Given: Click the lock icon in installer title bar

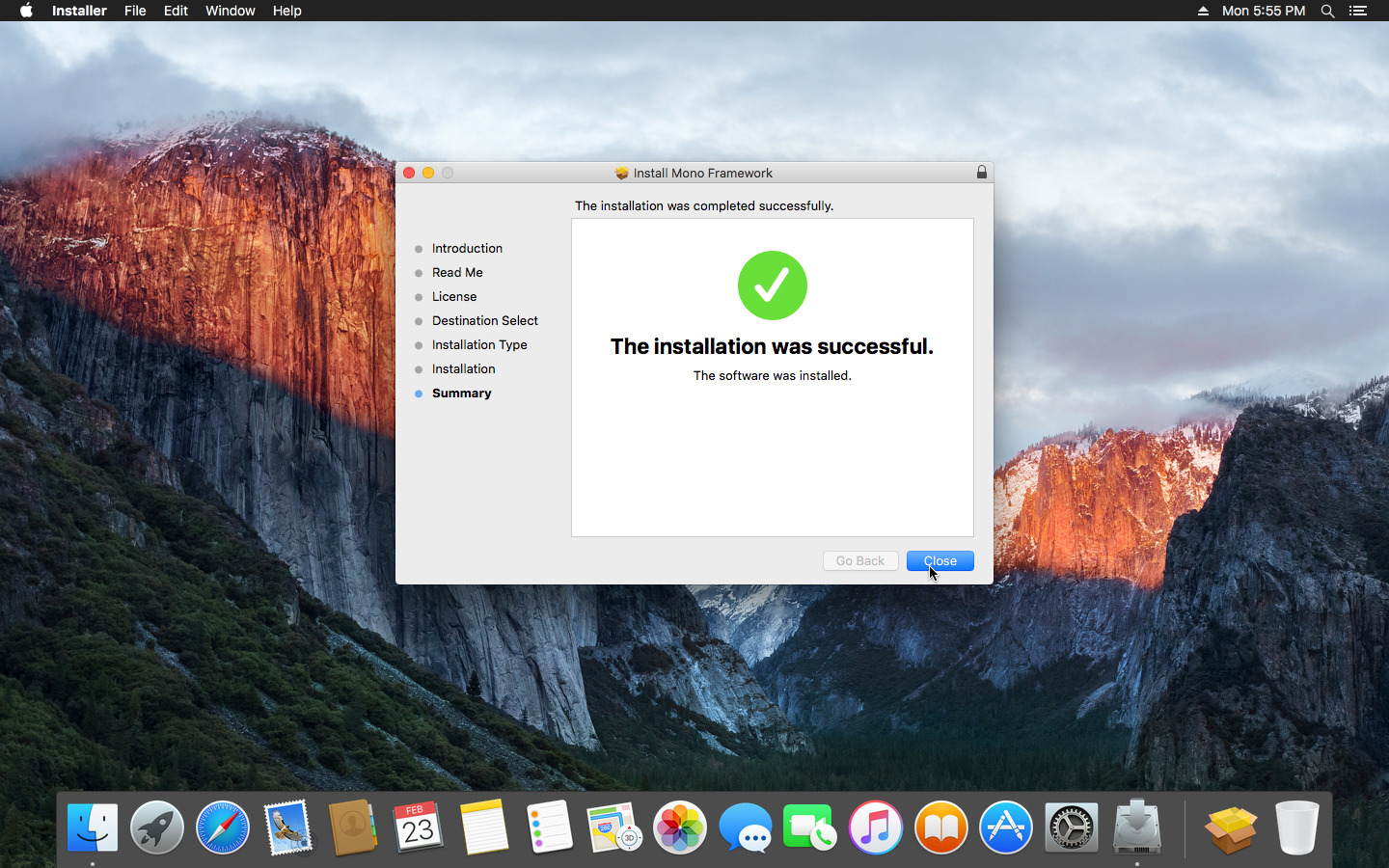Looking at the screenshot, I should click(981, 173).
